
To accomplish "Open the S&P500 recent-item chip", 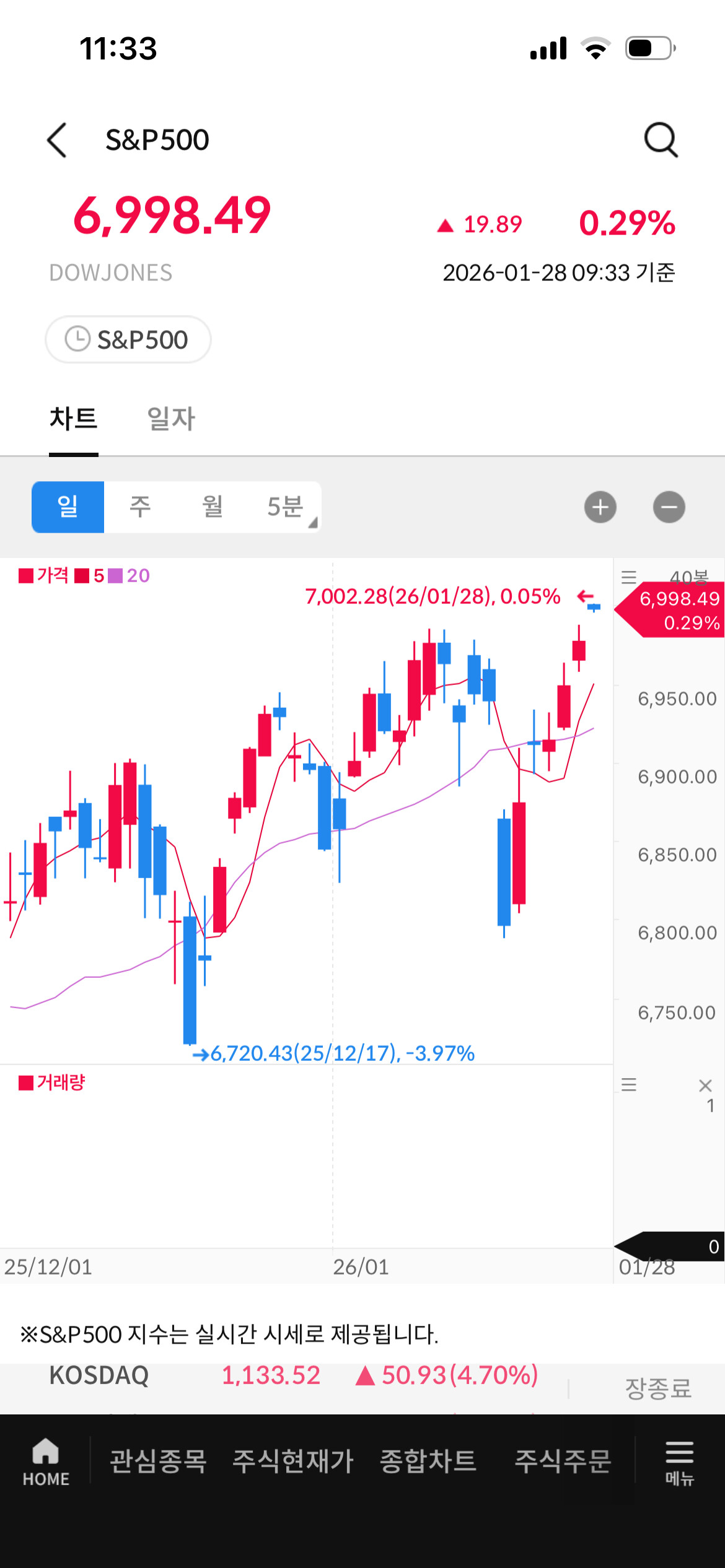I will click(128, 339).
